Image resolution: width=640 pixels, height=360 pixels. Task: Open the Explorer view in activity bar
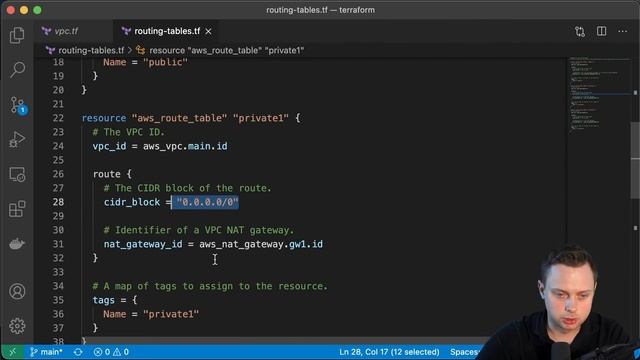pyautogui.click(x=17, y=35)
